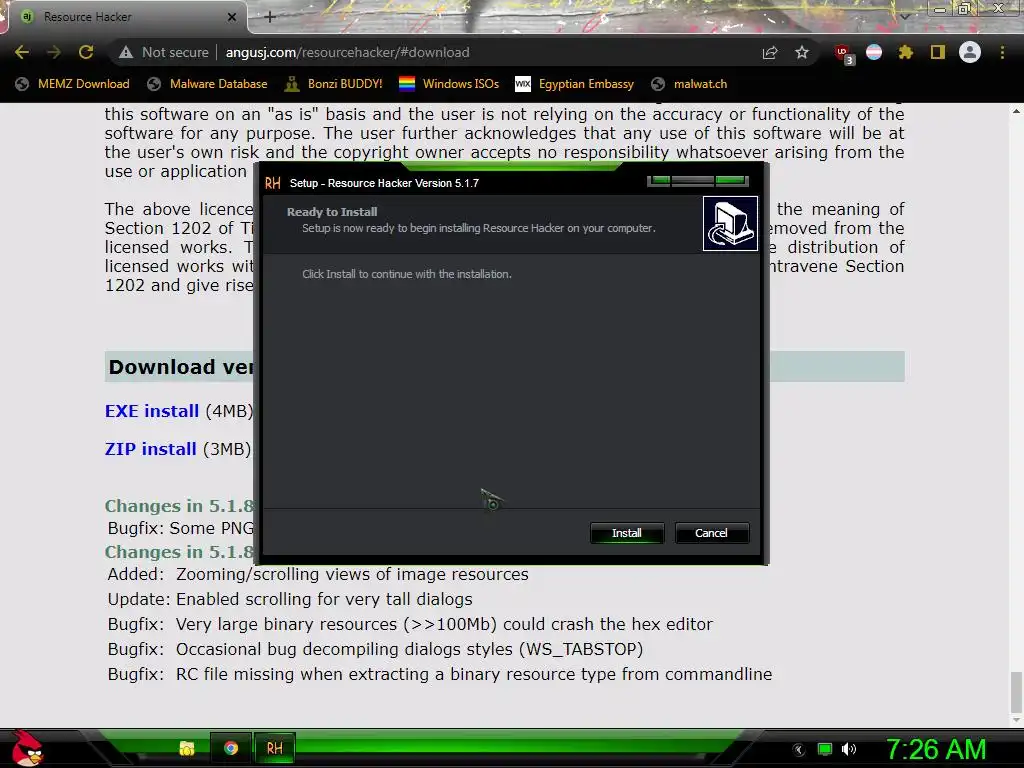Click the WS_TABSTOP bugfix line
Screen dimensions: 1024x768
pos(376,649)
